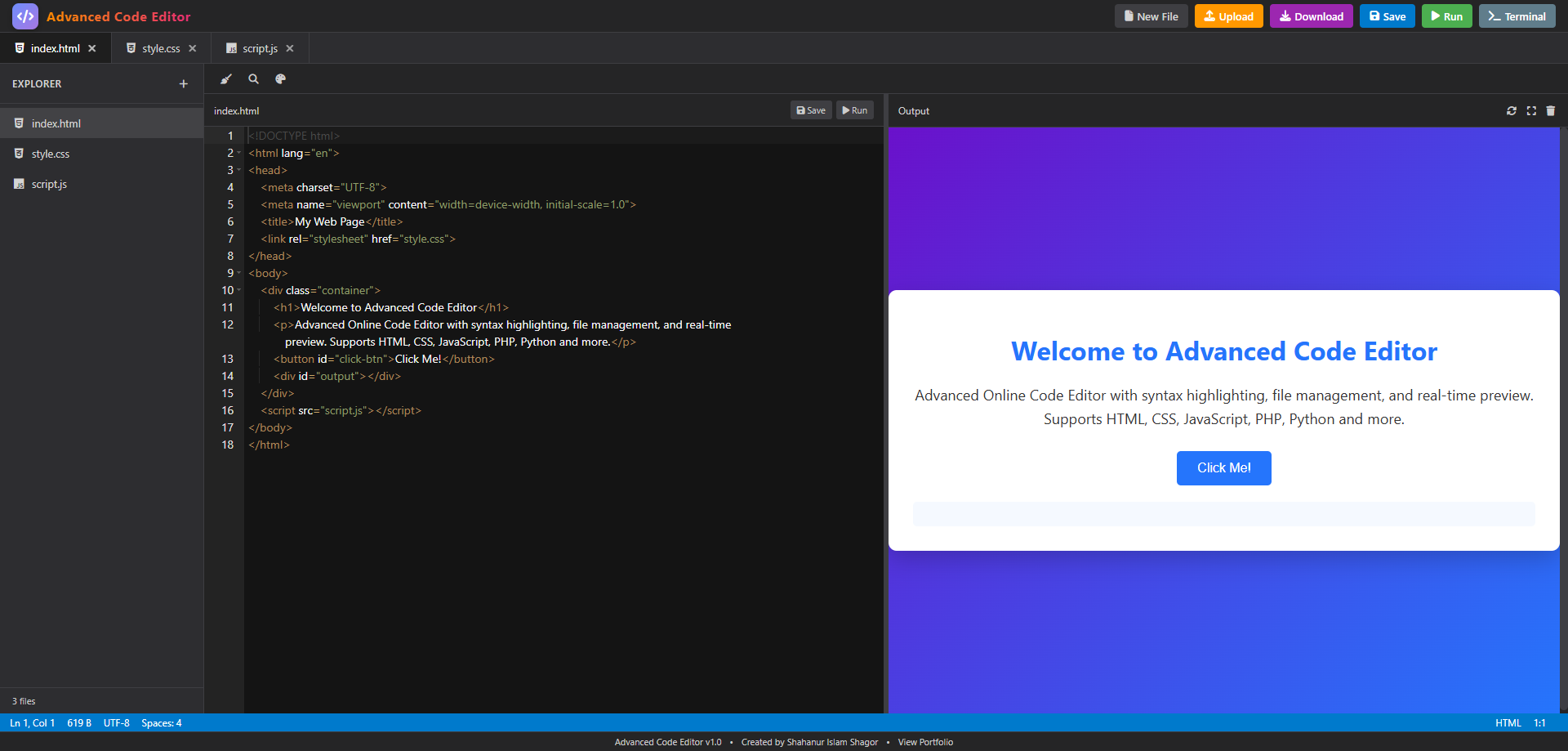Open the Terminal panel

tap(1516, 16)
